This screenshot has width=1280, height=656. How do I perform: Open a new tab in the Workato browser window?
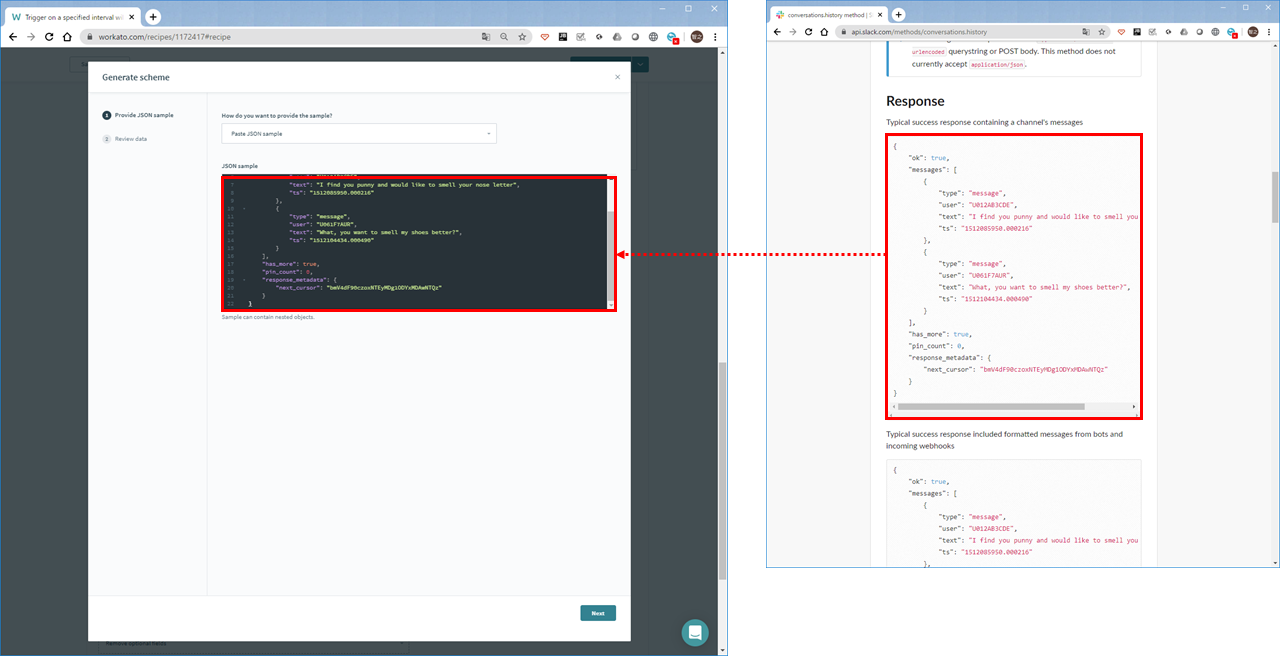point(153,17)
